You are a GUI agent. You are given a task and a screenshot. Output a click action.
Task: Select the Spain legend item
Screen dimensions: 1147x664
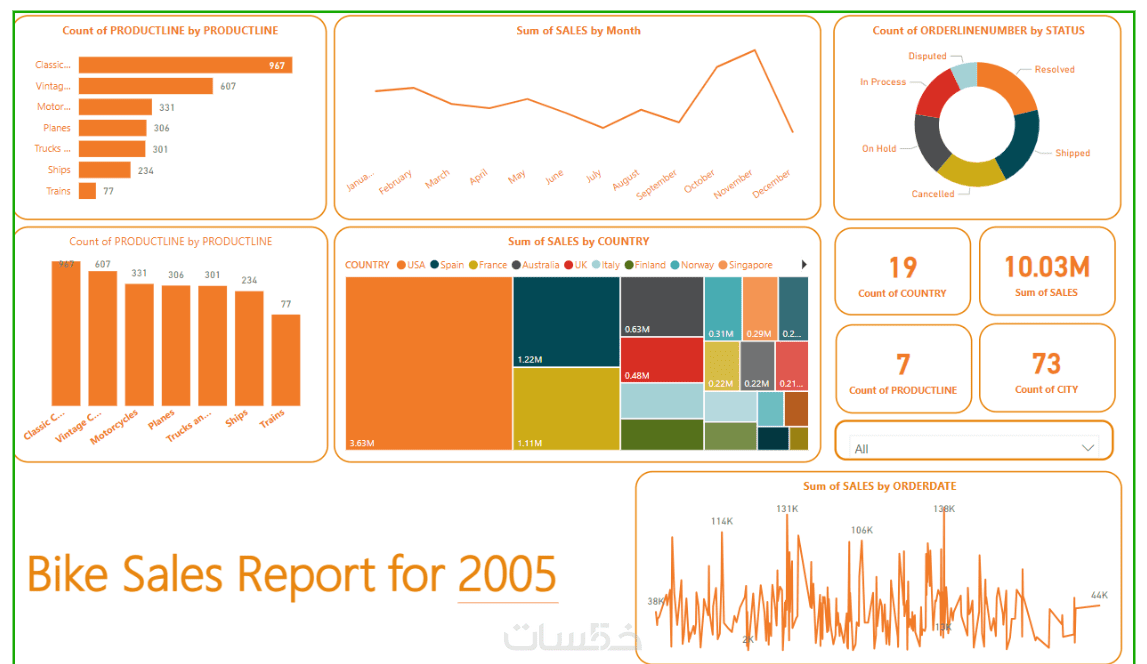tap(448, 265)
